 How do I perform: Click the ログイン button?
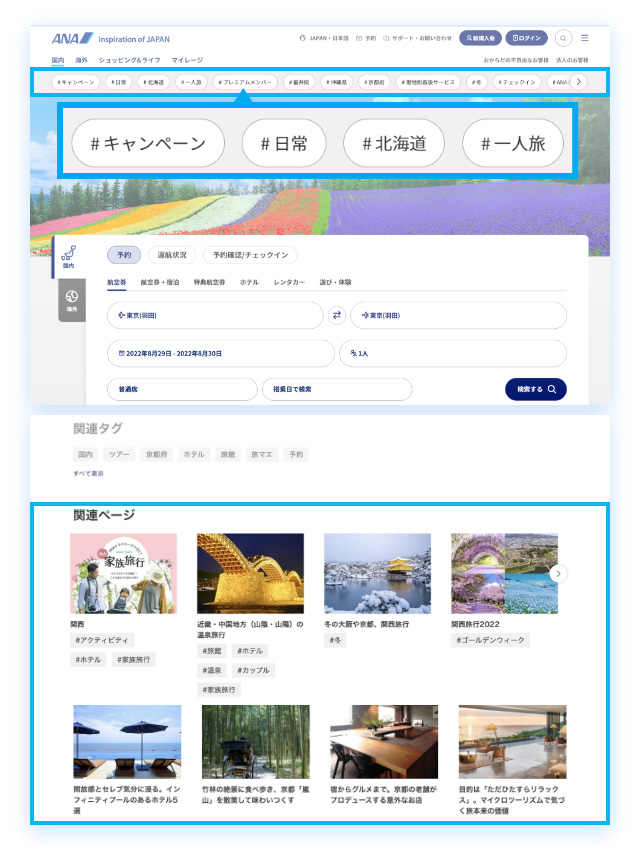tap(526, 38)
